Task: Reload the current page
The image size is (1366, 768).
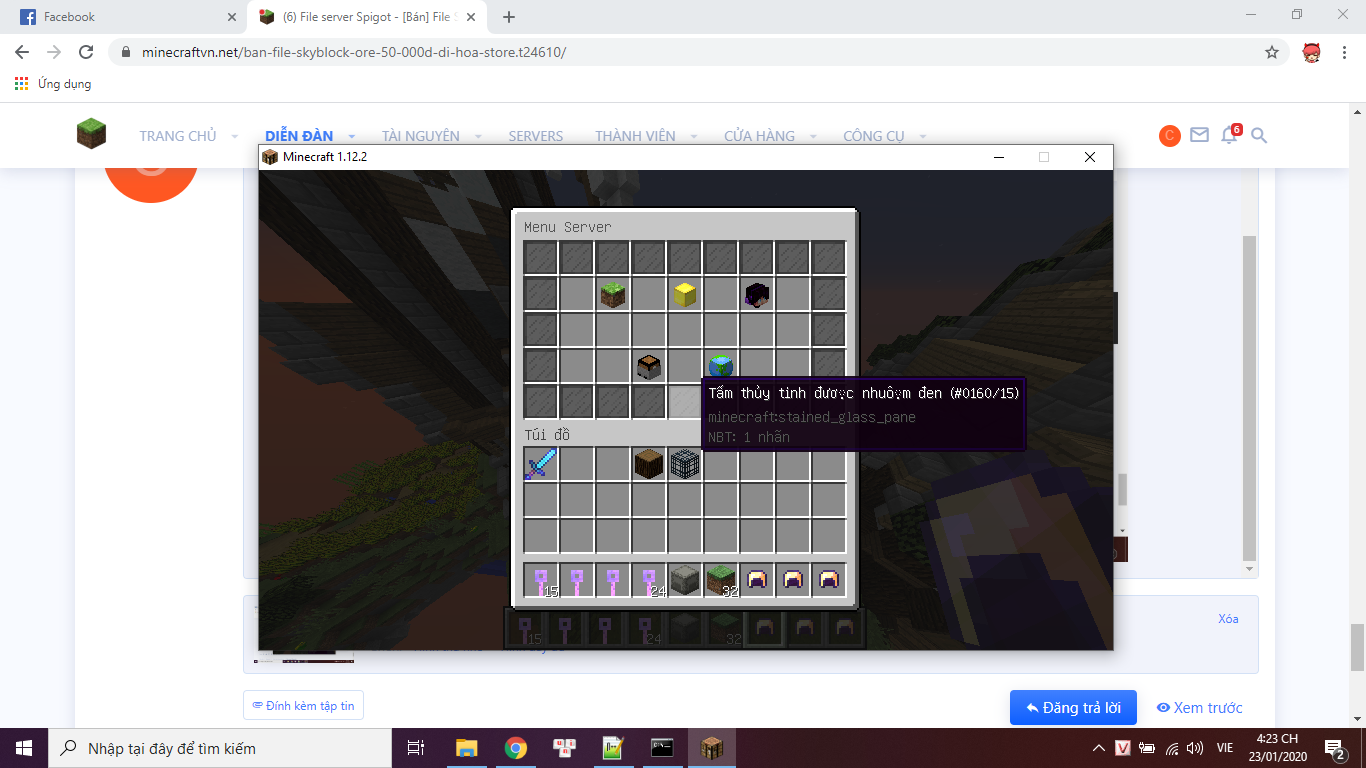Action: pyautogui.click(x=86, y=52)
